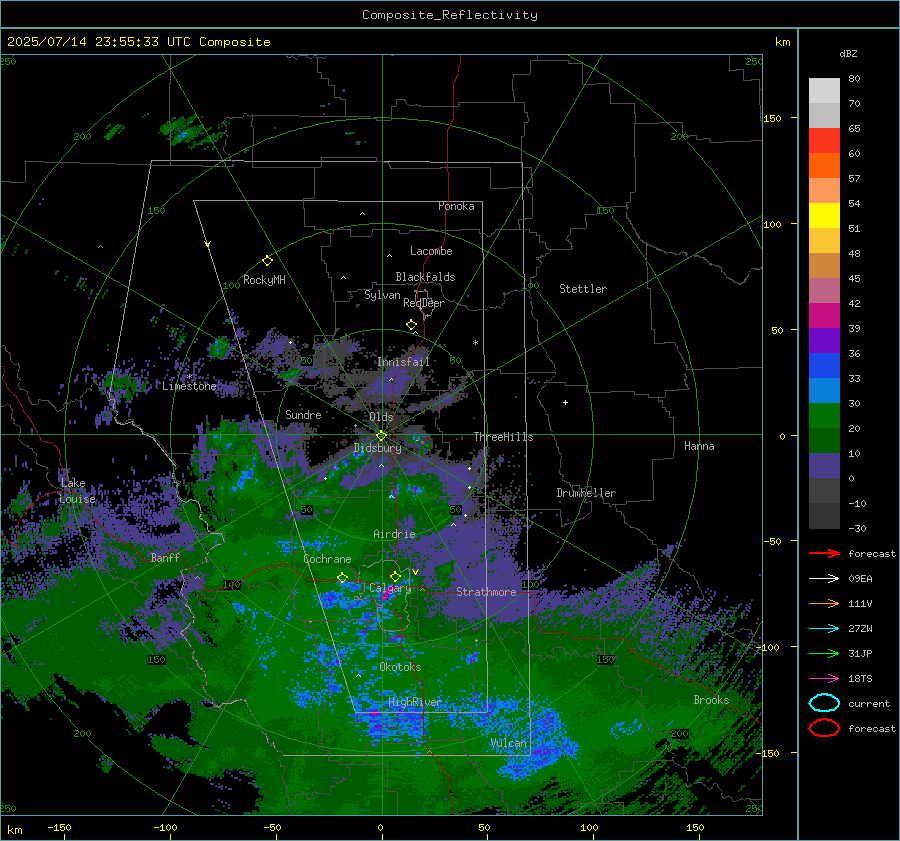Click the green 30 dBZ color swatch
This screenshot has height=841, width=900.
tap(824, 415)
